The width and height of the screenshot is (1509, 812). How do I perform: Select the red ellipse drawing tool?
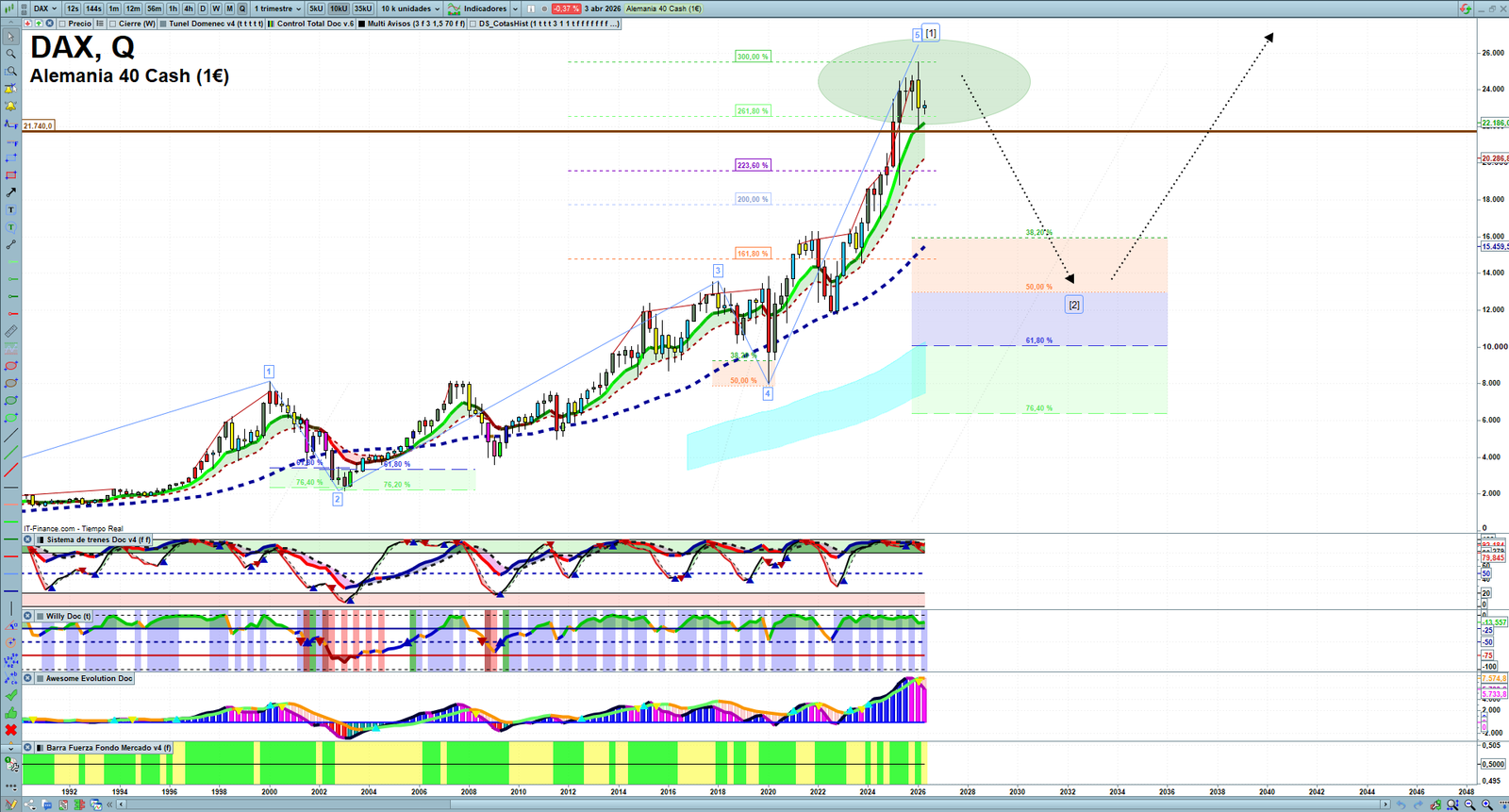click(10, 366)
